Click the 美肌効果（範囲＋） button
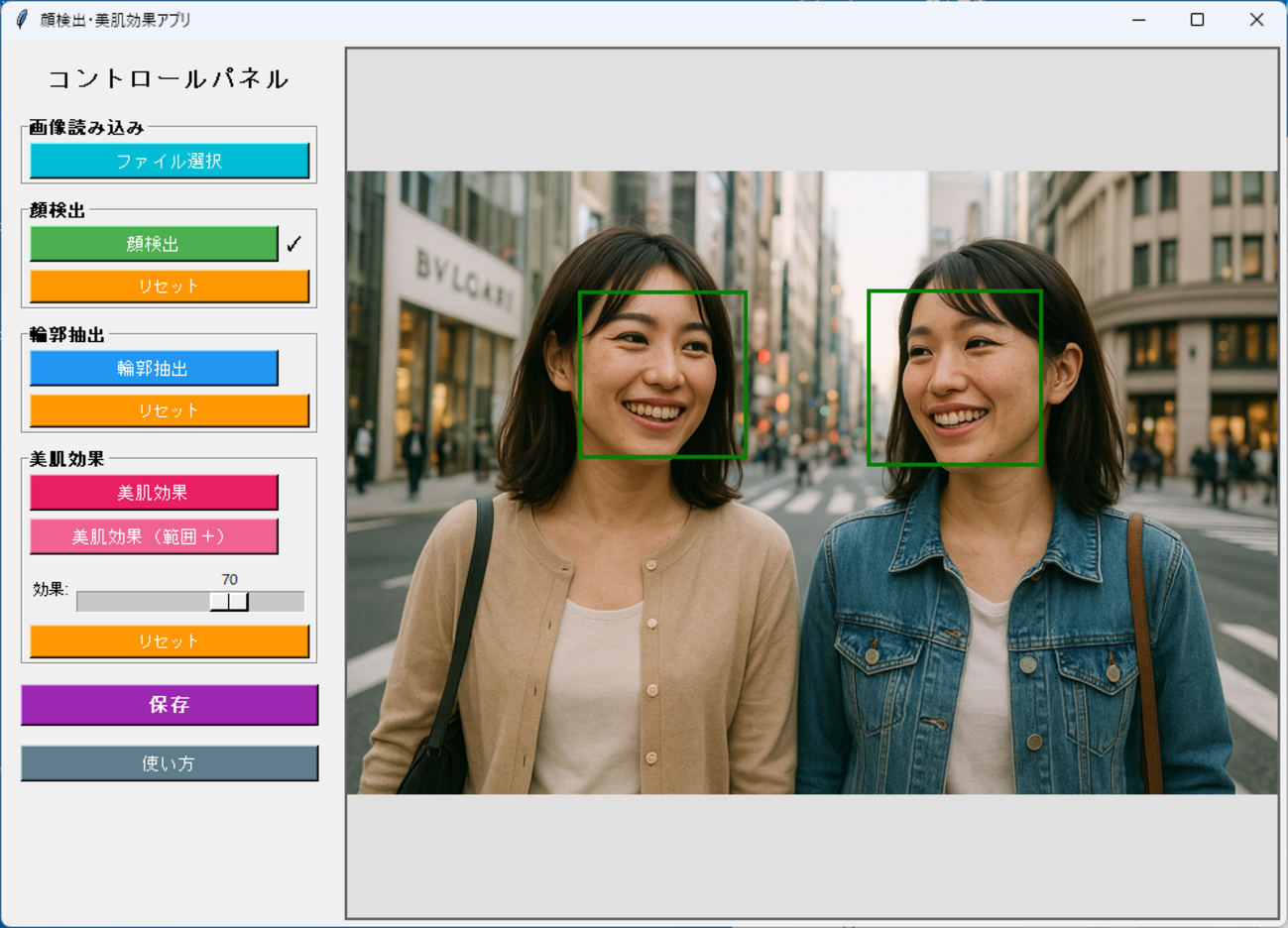Image resolution: width=1288 pixels, height=928 pixels. coord(154,536)
